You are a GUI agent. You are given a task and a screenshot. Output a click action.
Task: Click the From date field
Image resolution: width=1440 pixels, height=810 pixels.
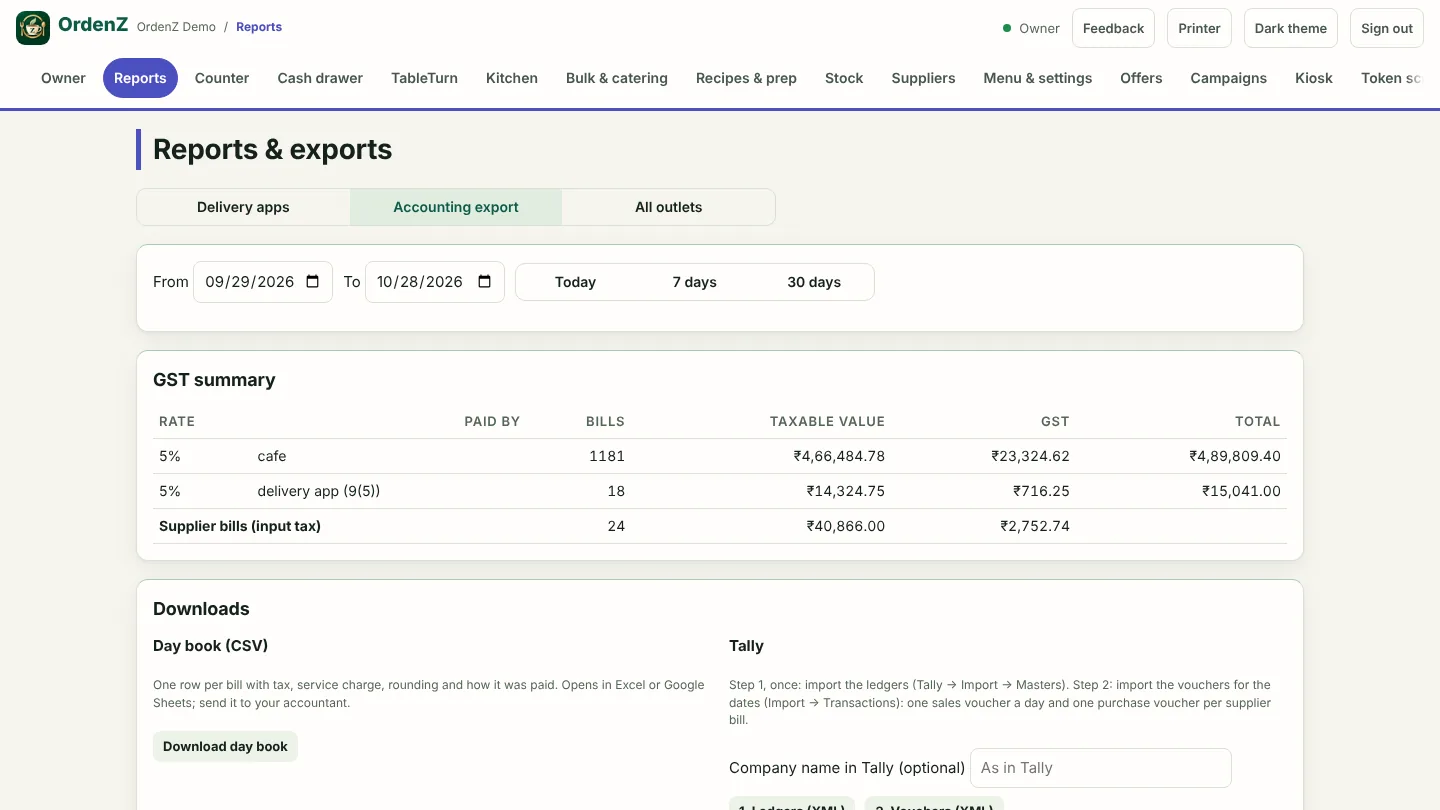point(263,282)
